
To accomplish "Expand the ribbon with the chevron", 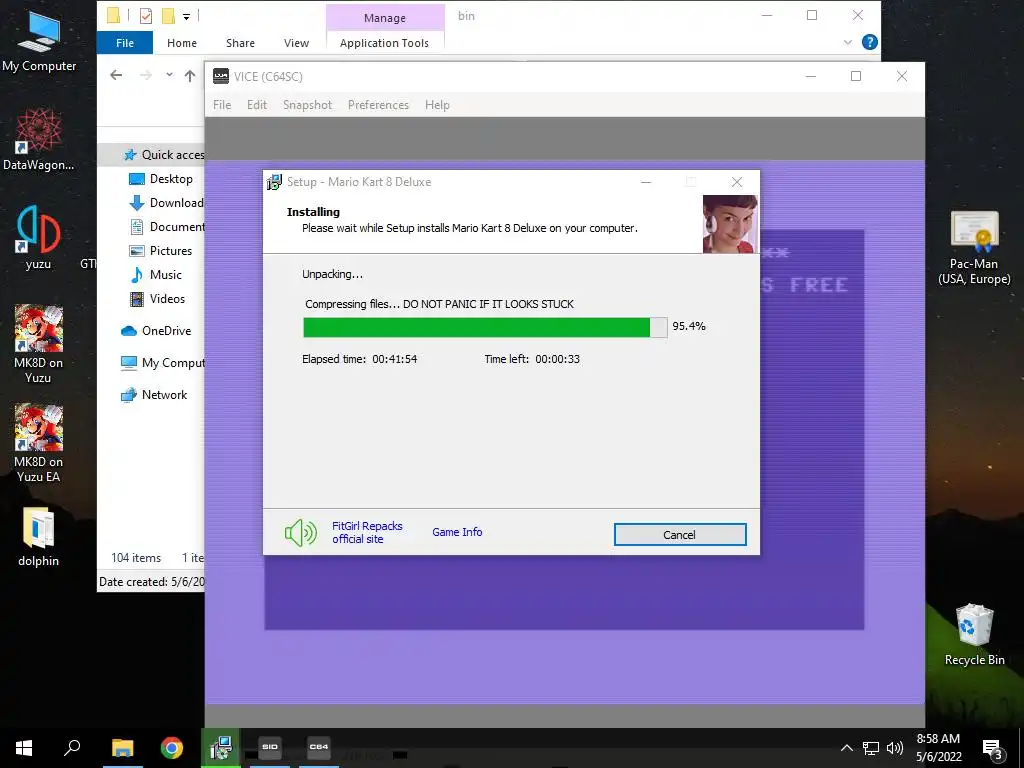I will (848, 42).
